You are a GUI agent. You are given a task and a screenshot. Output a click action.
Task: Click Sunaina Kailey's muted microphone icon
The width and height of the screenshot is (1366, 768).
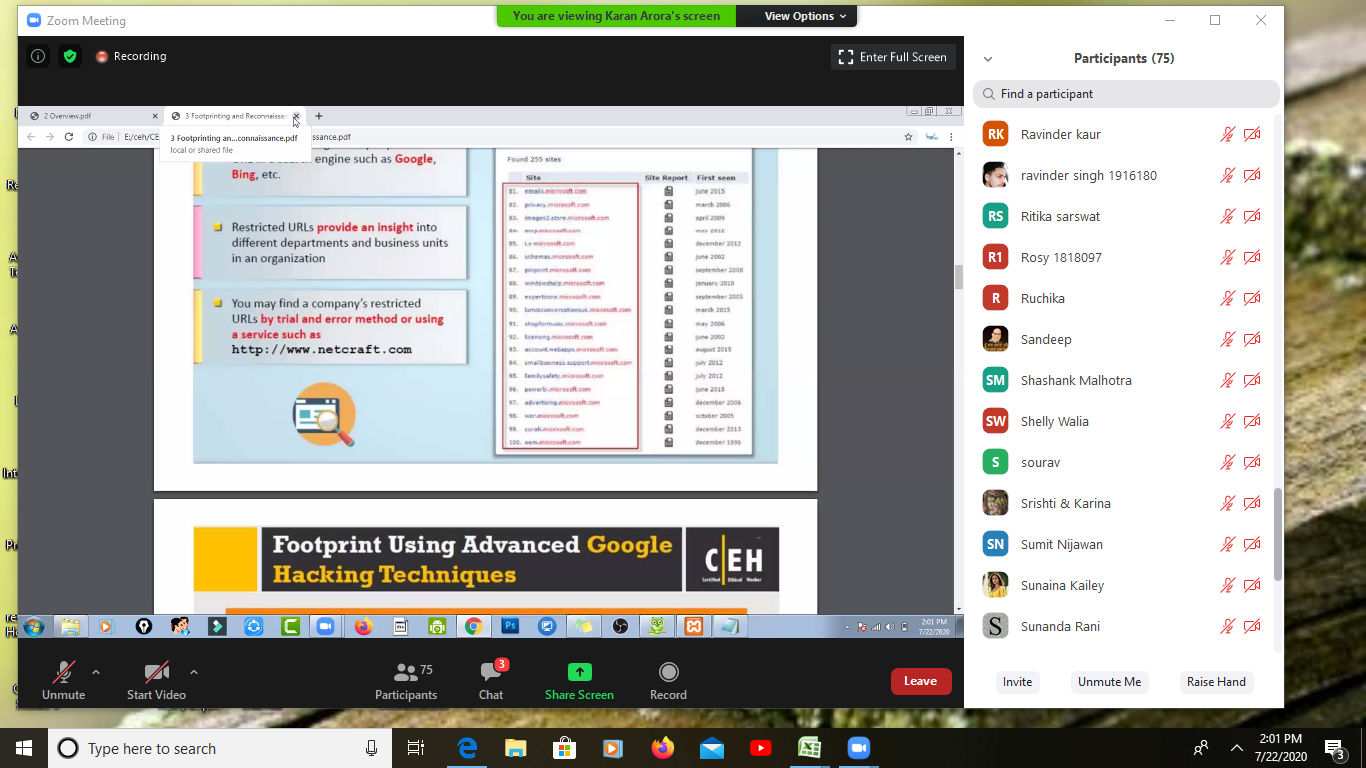(x=1227, y=585)
